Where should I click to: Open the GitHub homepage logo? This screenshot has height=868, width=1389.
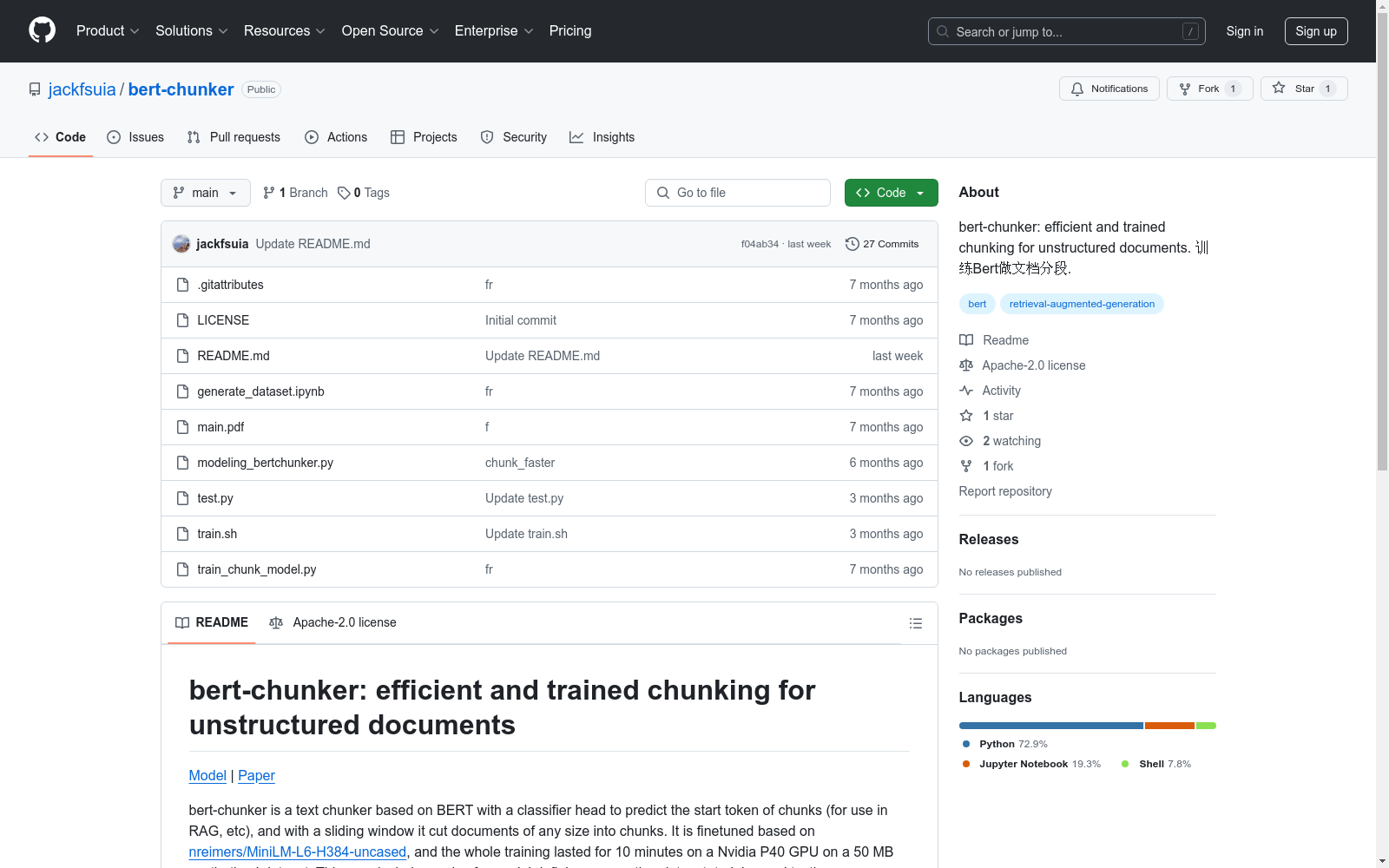42,30
